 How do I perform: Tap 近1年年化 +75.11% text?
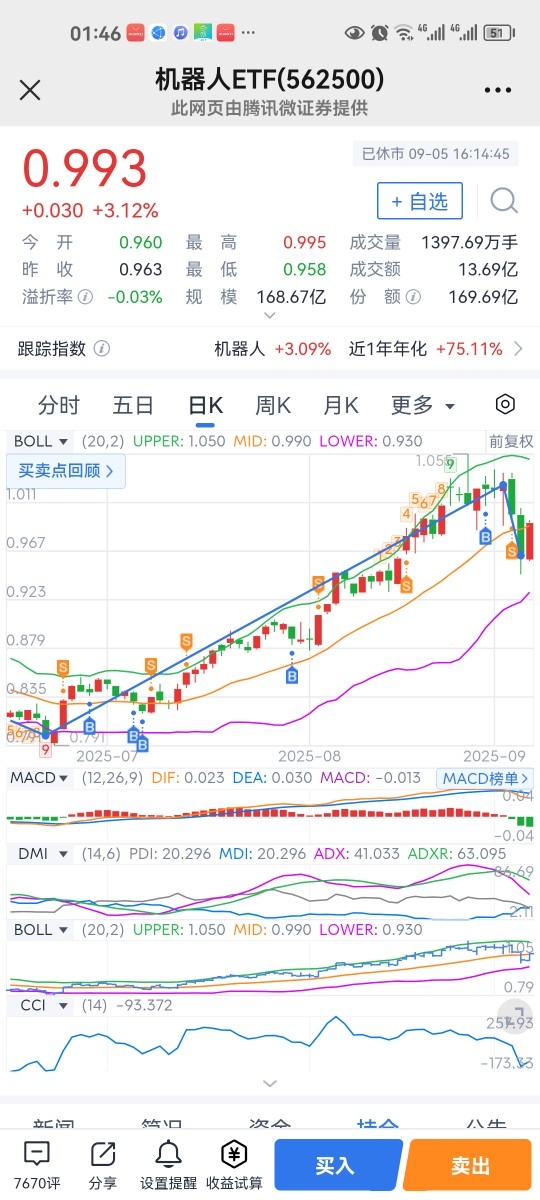[x=425, y=349]
